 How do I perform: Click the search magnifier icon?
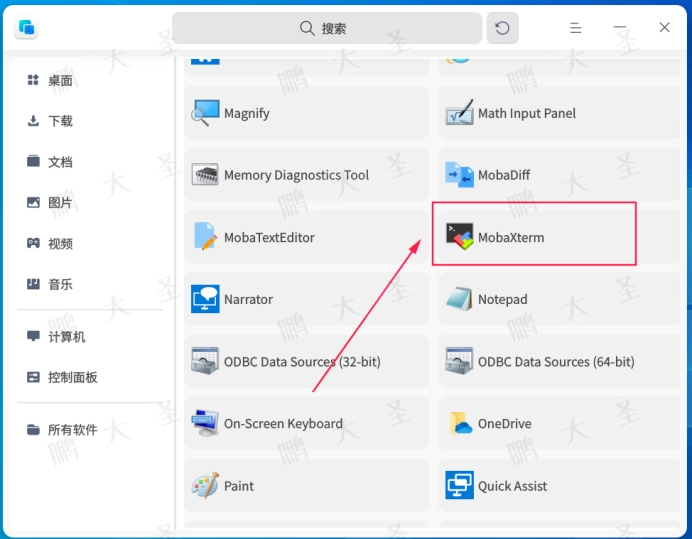pyautogui.click(x=307, y=29)
